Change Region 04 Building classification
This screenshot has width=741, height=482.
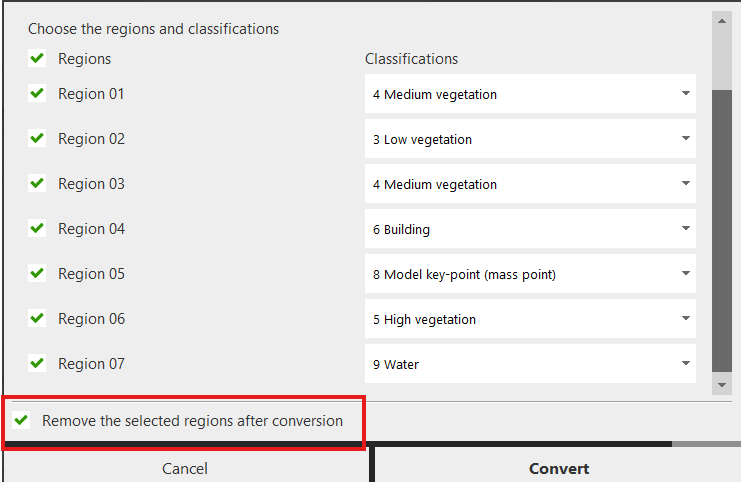click(x=530, y=229)
